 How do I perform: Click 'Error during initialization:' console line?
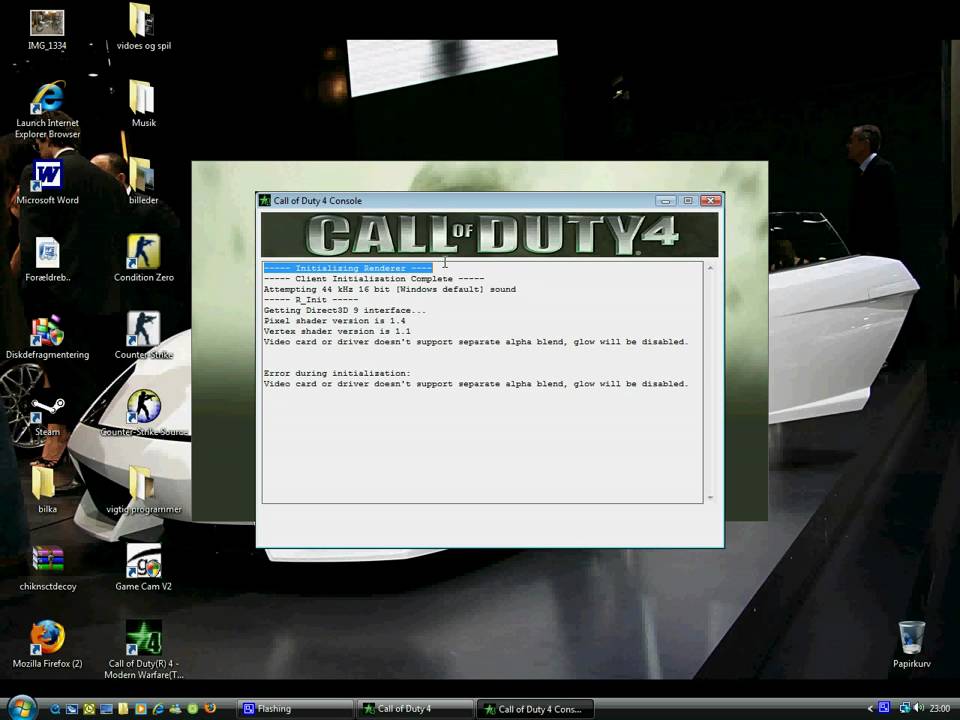[x=337, y=373]
